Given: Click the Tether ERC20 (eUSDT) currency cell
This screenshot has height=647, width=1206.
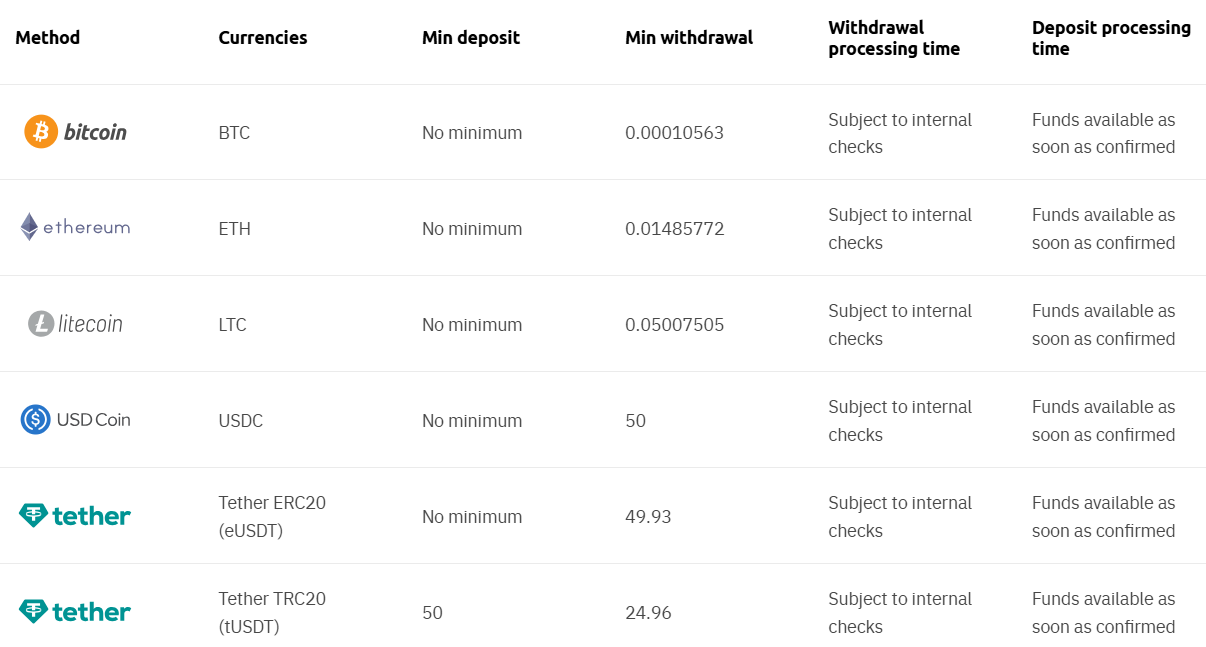Looking at the screenshot, I should point(272,516).
